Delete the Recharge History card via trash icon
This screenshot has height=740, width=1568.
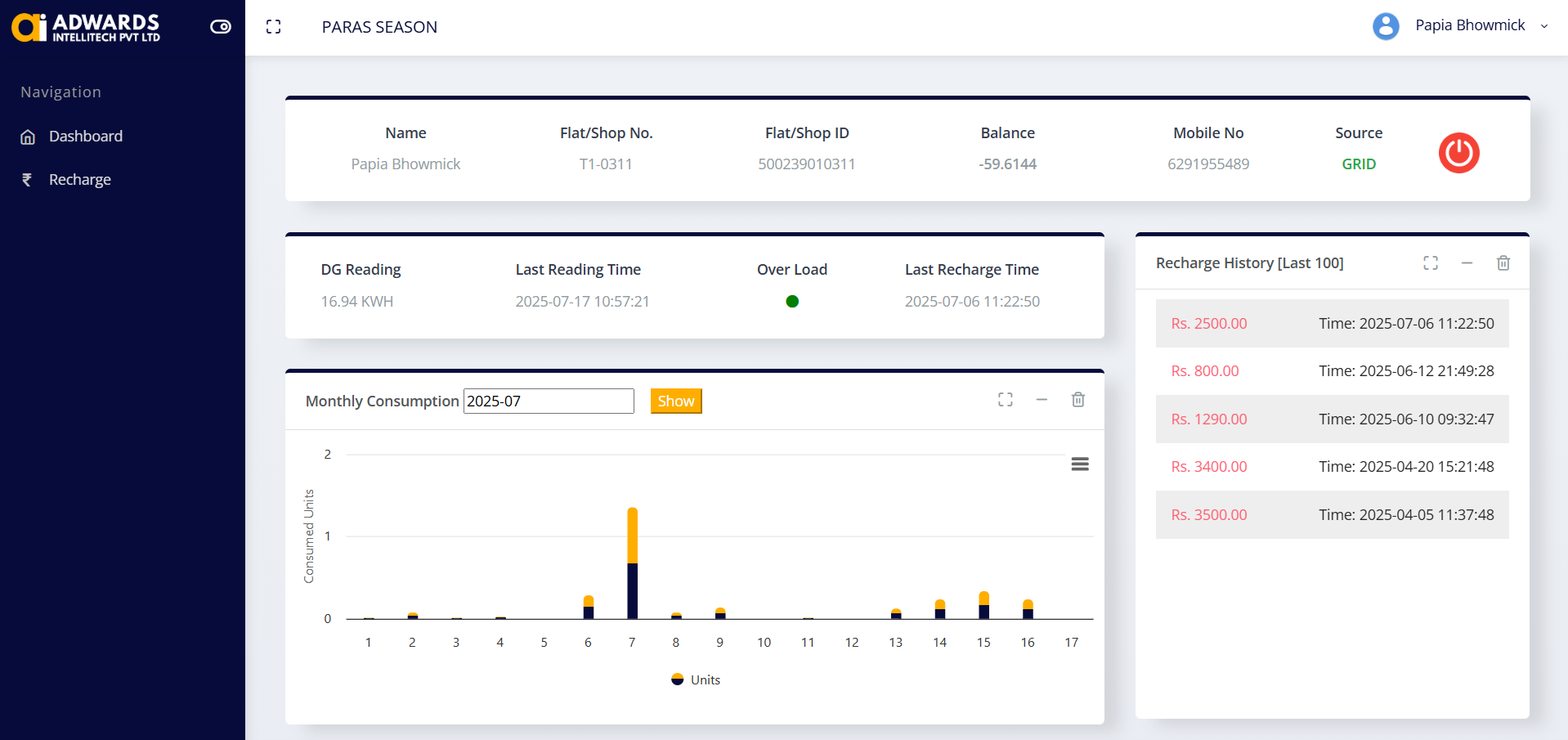(x=1503, y=263)
